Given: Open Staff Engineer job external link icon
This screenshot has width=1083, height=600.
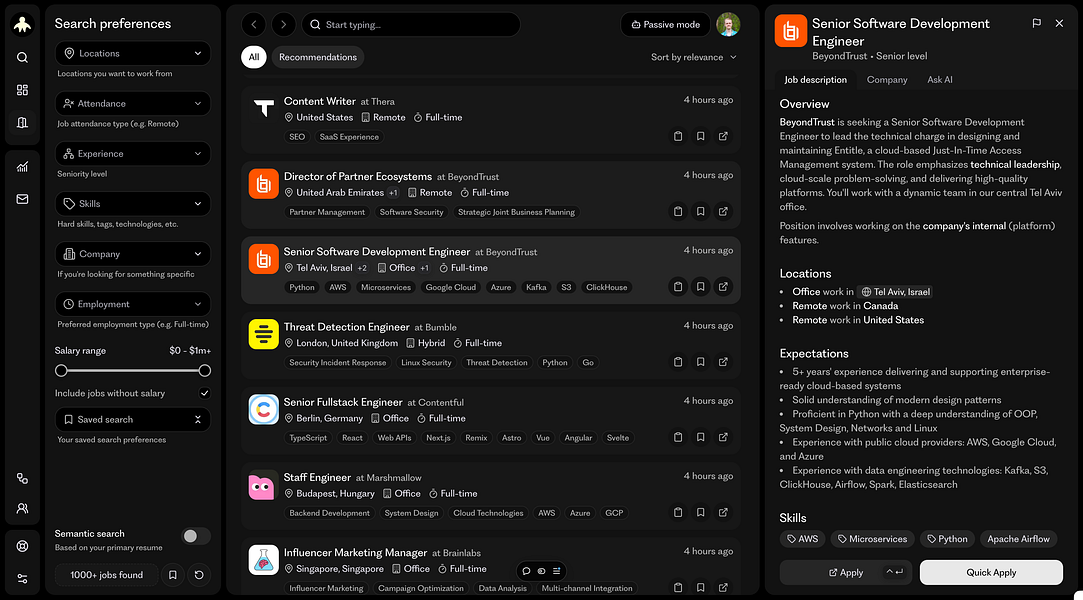Looking at the screenshot, I should pyautogui.click(x=723, y=512).
